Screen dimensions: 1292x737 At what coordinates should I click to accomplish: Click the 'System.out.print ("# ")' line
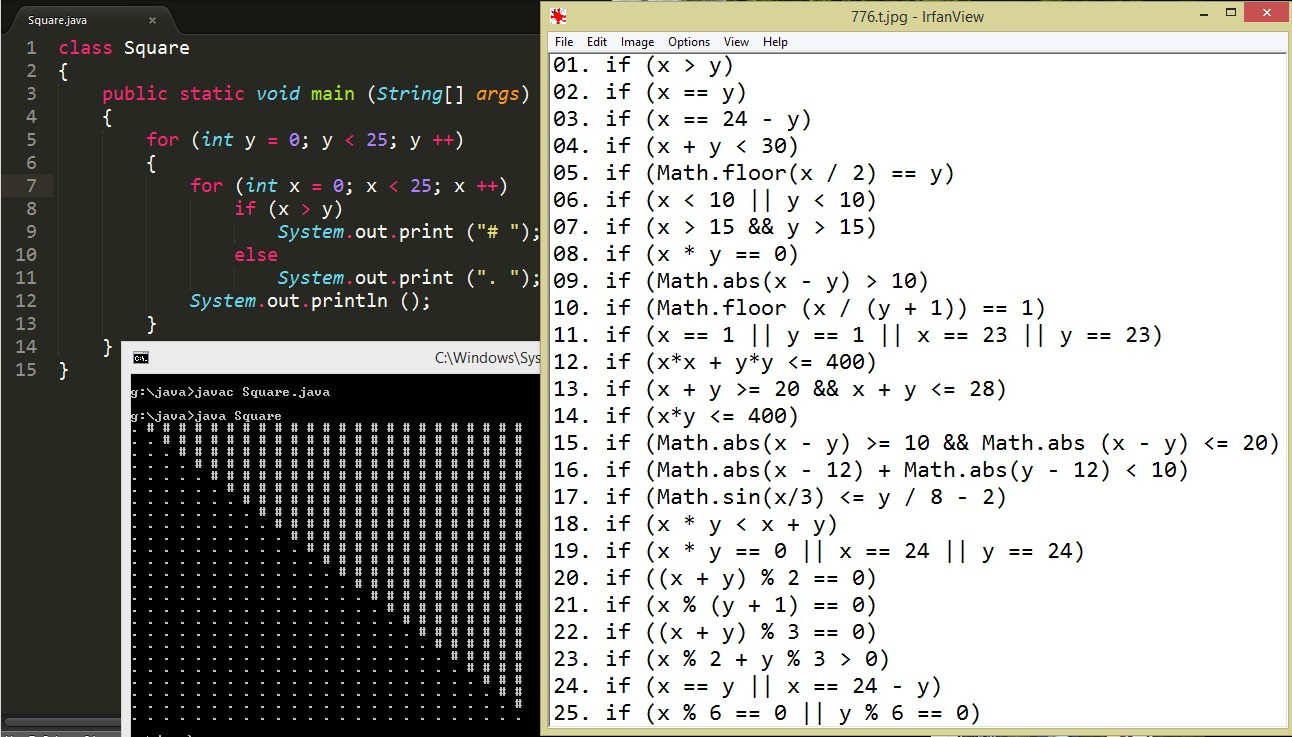click(409, 232)
